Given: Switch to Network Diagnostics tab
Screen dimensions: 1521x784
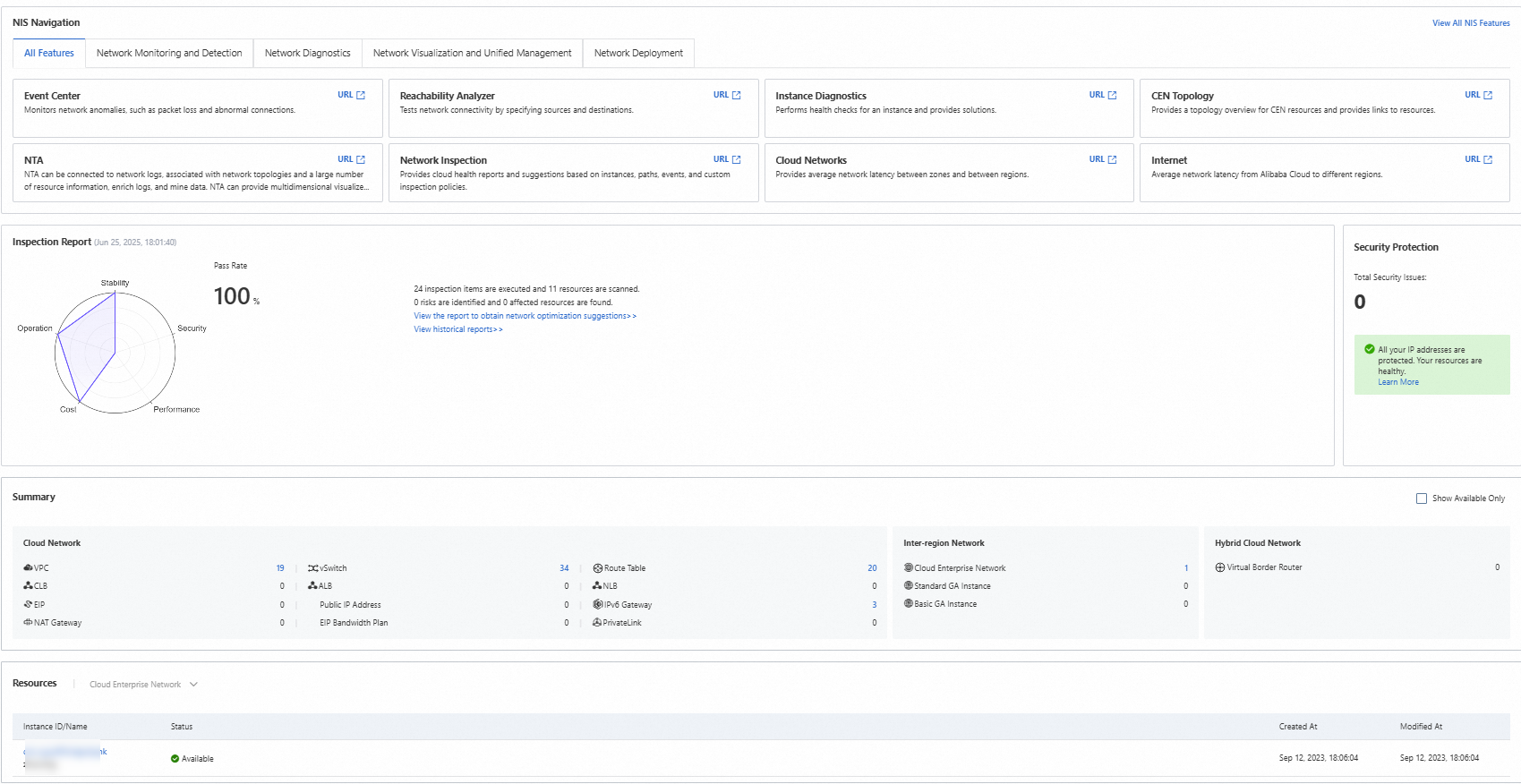Looking at the screenshot, I should pyautogui.click(x=308, y=53).
